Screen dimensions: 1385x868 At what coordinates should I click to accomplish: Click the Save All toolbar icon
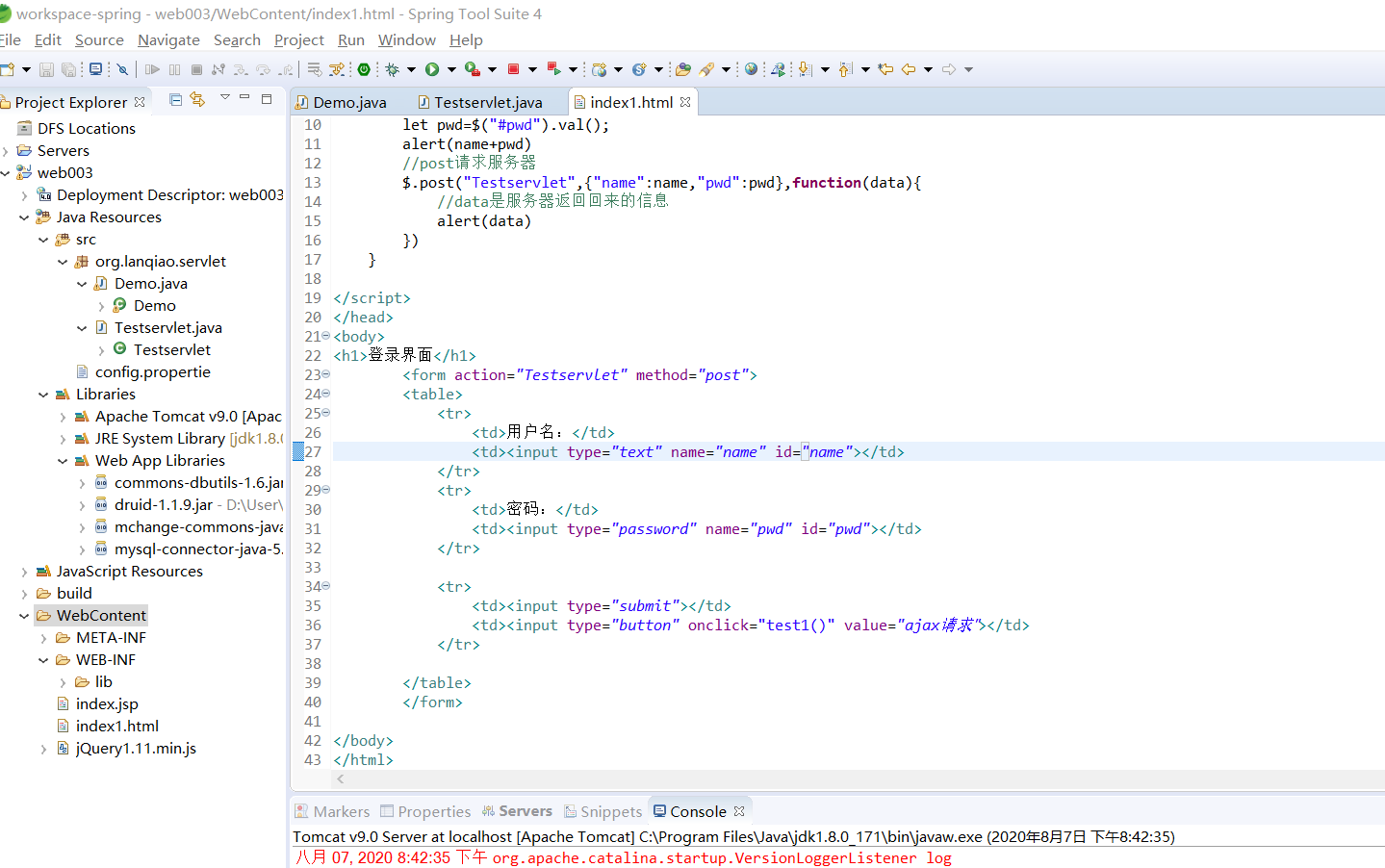click(x=69, y=69)
